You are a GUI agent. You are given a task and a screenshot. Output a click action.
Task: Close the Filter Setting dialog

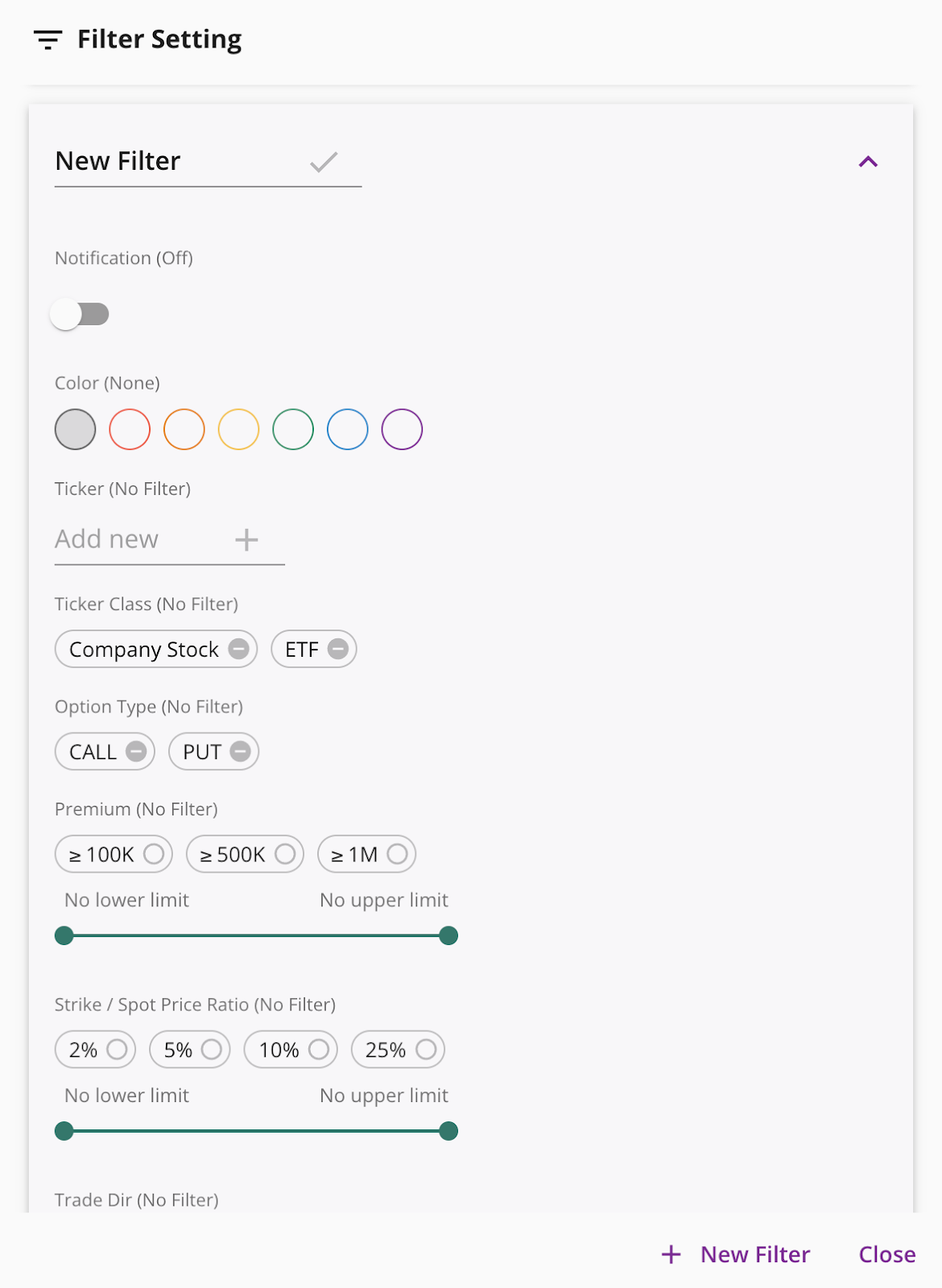887,1254
